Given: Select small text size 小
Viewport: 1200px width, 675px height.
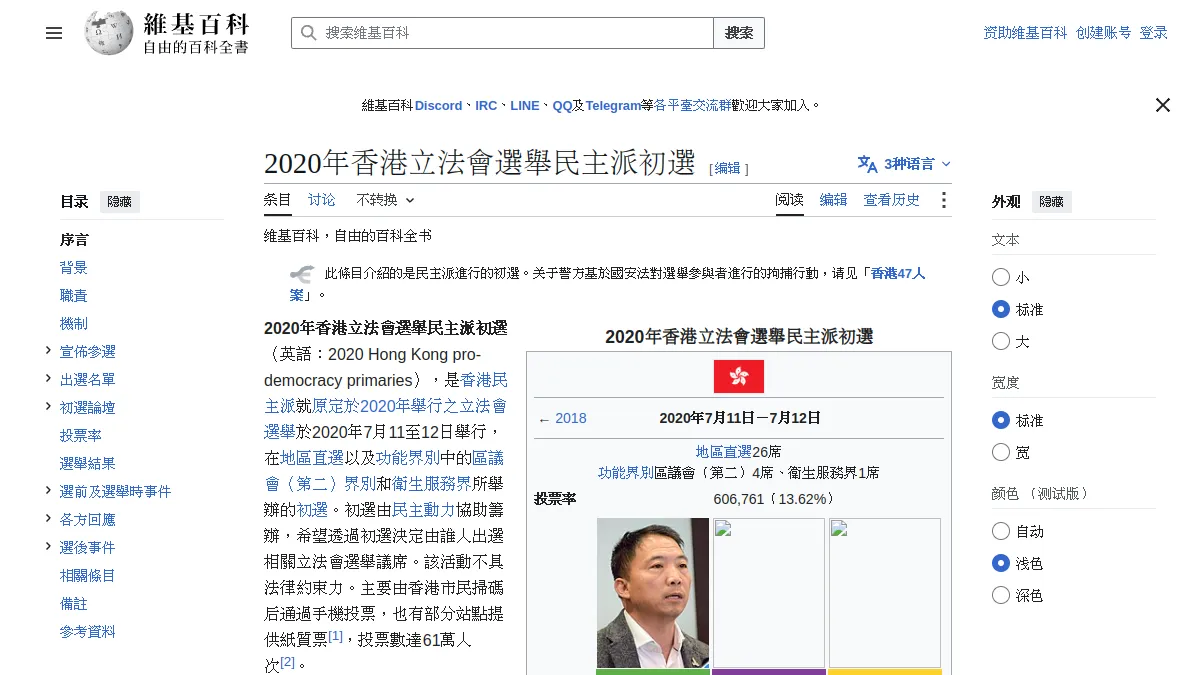Looking at the screenshot, I should point(1001,277).
